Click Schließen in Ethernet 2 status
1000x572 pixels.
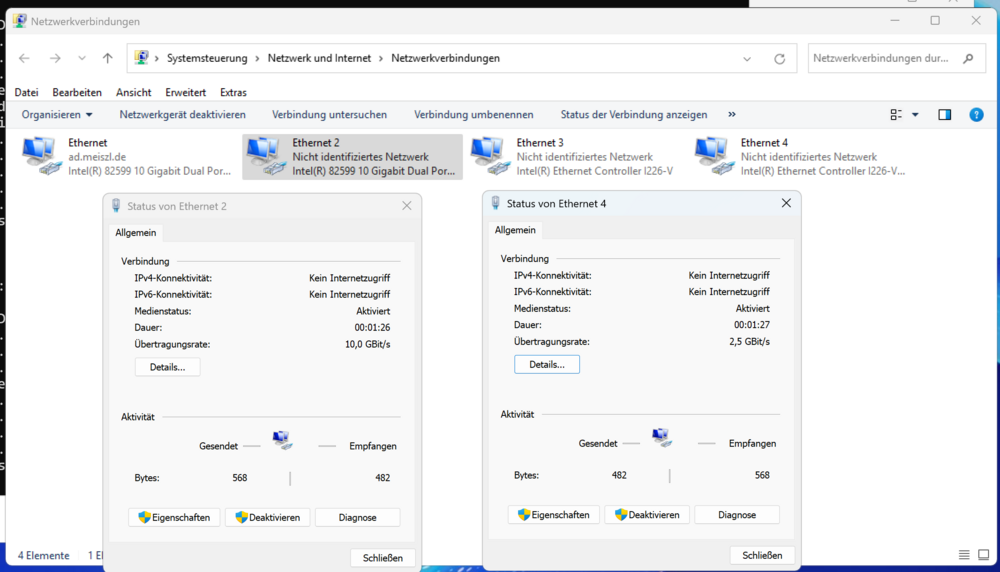383,558
